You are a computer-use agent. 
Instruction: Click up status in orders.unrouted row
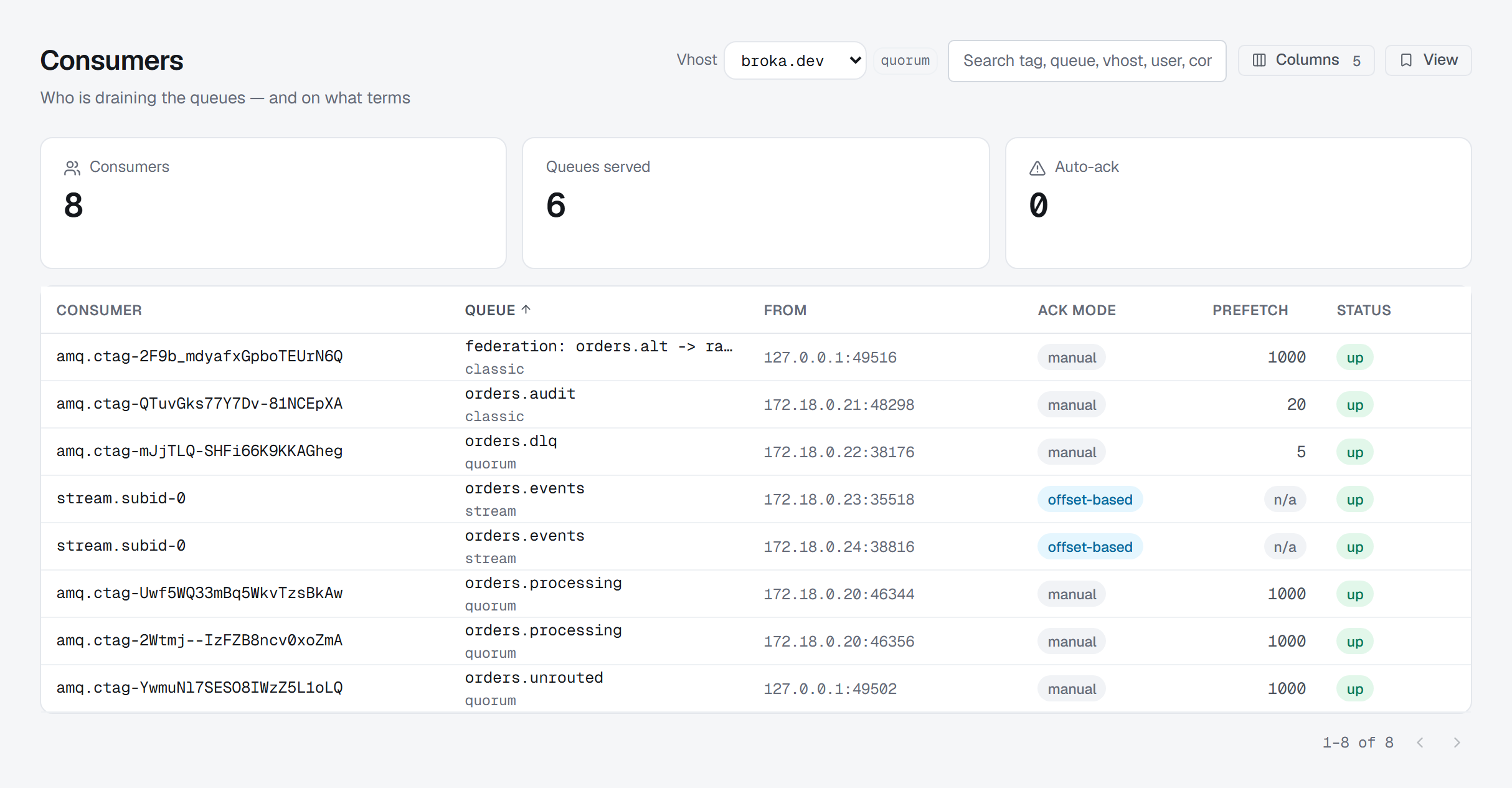pyautogui.click(x=1355, y=689)
